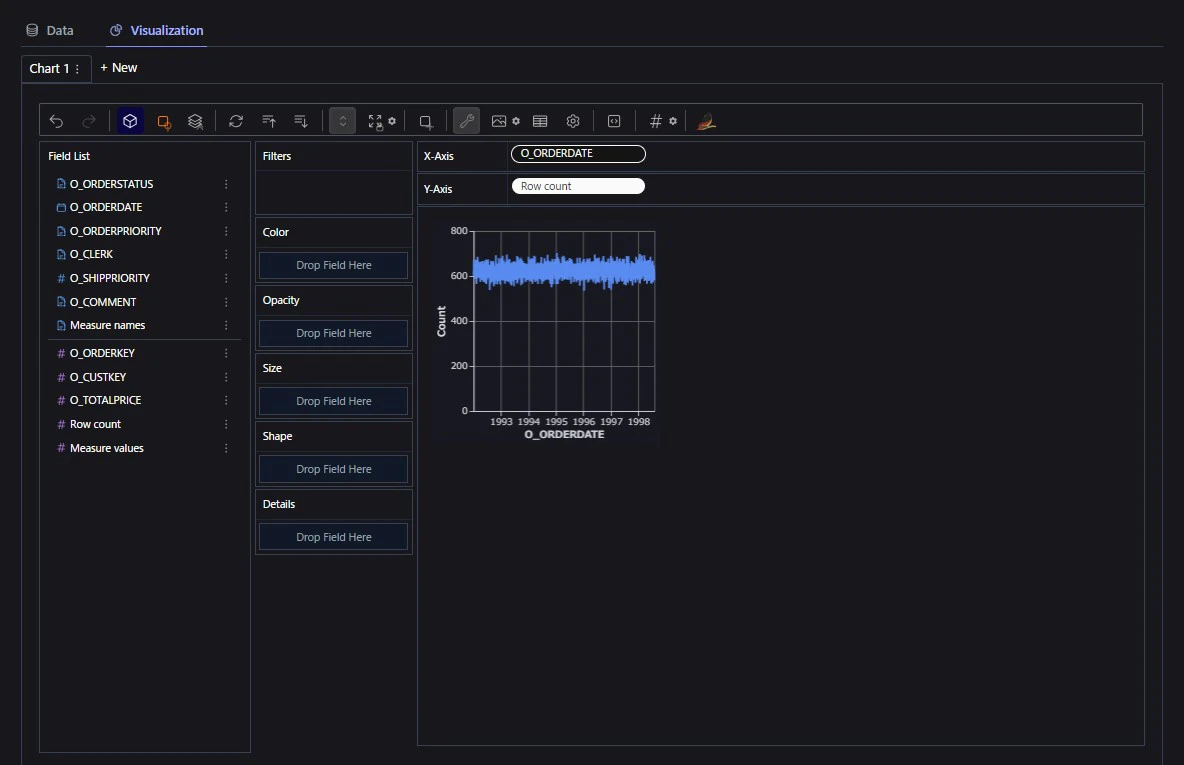Open layout size mode icon
Viewport: 1184px width, 765px height.
(375, 121)
